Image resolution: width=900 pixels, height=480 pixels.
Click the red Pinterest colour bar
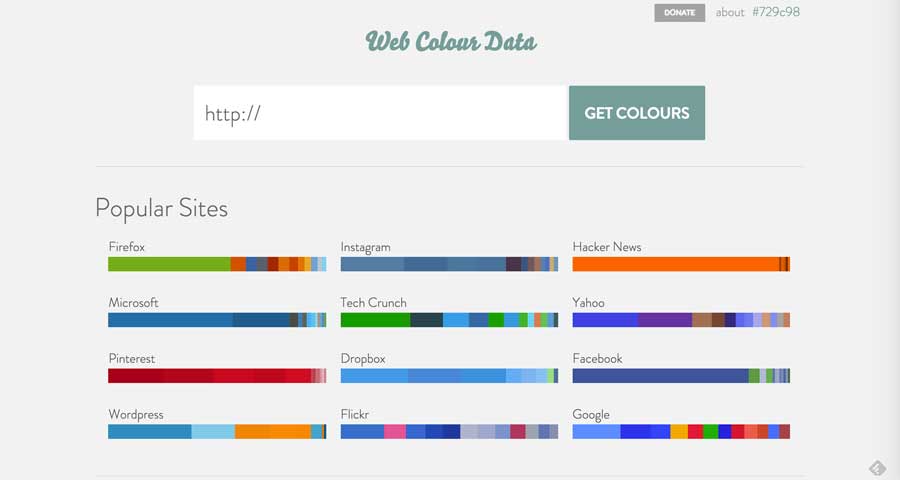(217, 376)
